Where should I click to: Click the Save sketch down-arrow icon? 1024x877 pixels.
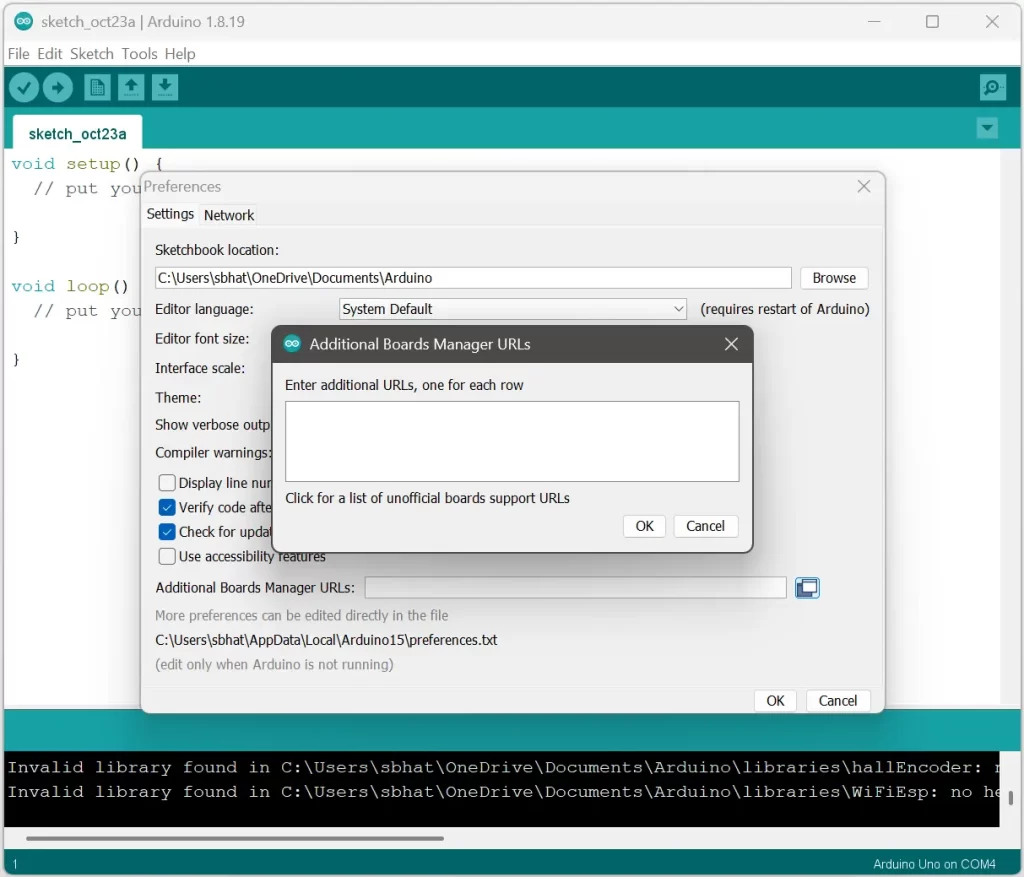(x=165, y=88)
